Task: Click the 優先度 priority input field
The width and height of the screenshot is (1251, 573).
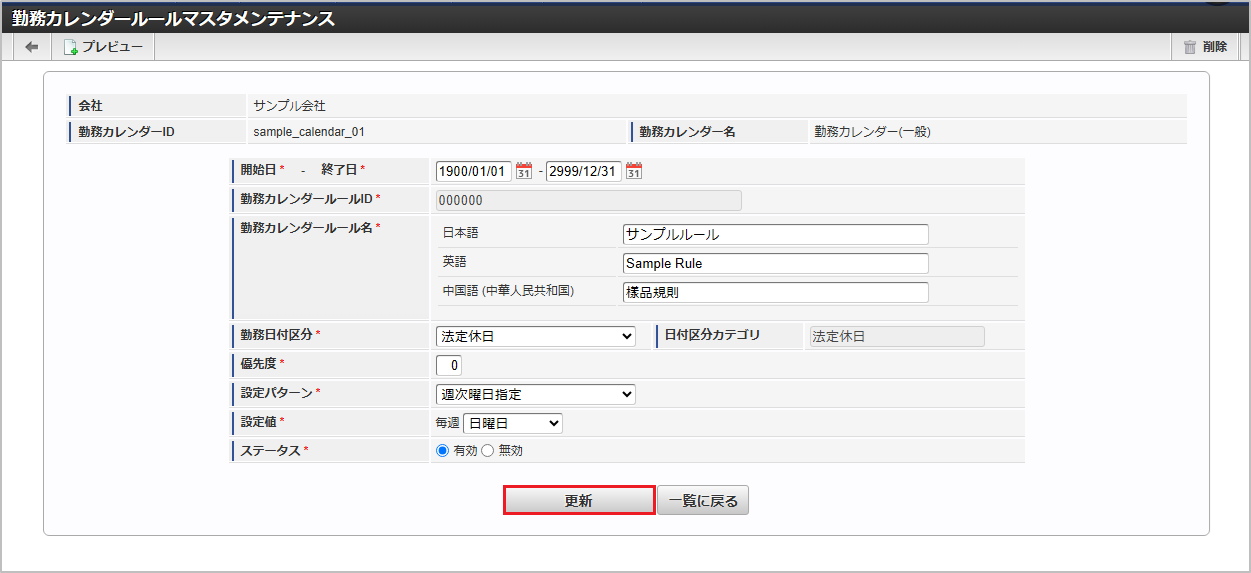Action: [449, 365]
